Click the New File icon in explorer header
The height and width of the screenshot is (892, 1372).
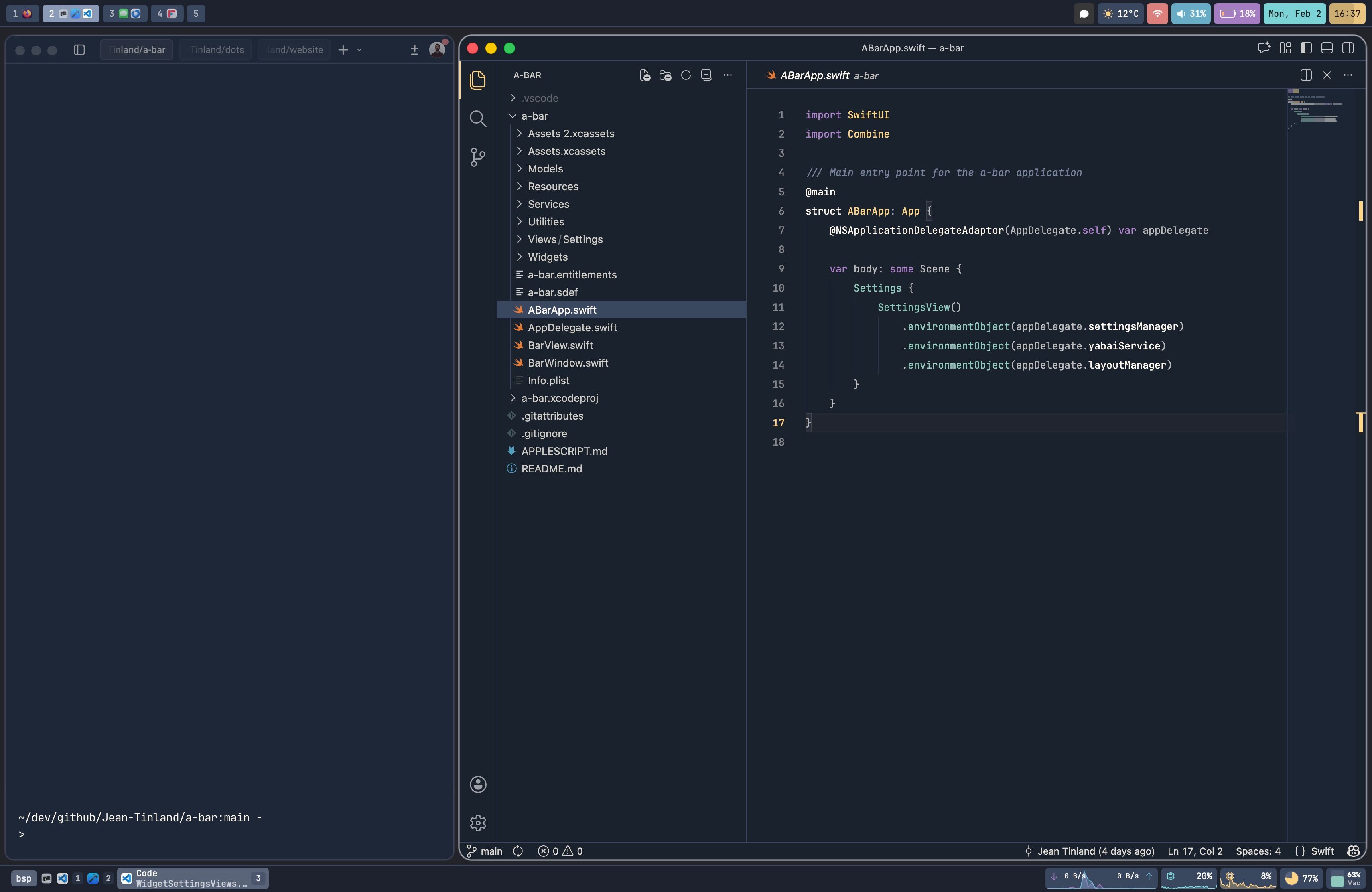[x=645, y=75]
